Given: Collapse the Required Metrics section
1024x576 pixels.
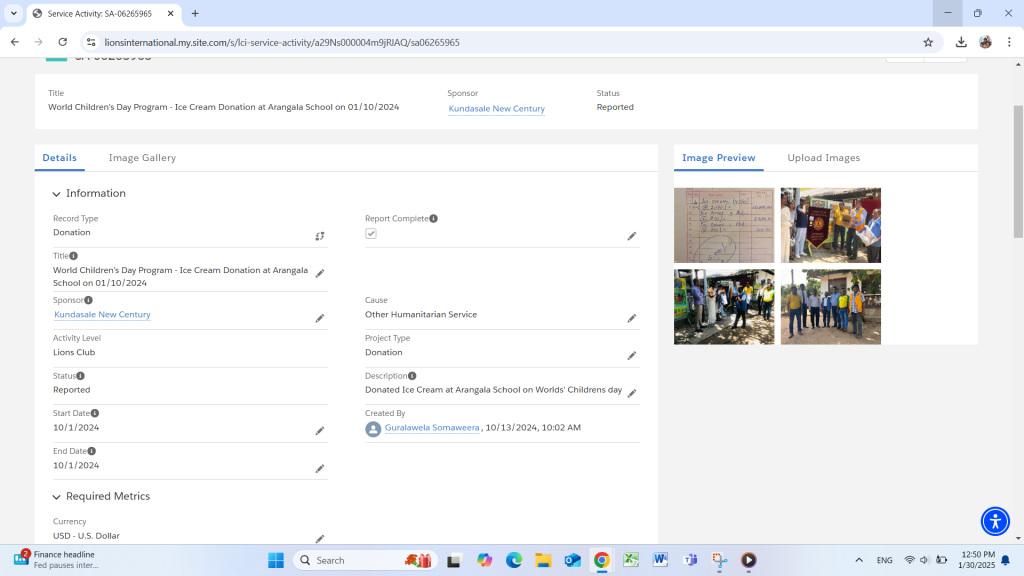Looking at the screenshot, I should pyautogui.click(x=56, y=497).
